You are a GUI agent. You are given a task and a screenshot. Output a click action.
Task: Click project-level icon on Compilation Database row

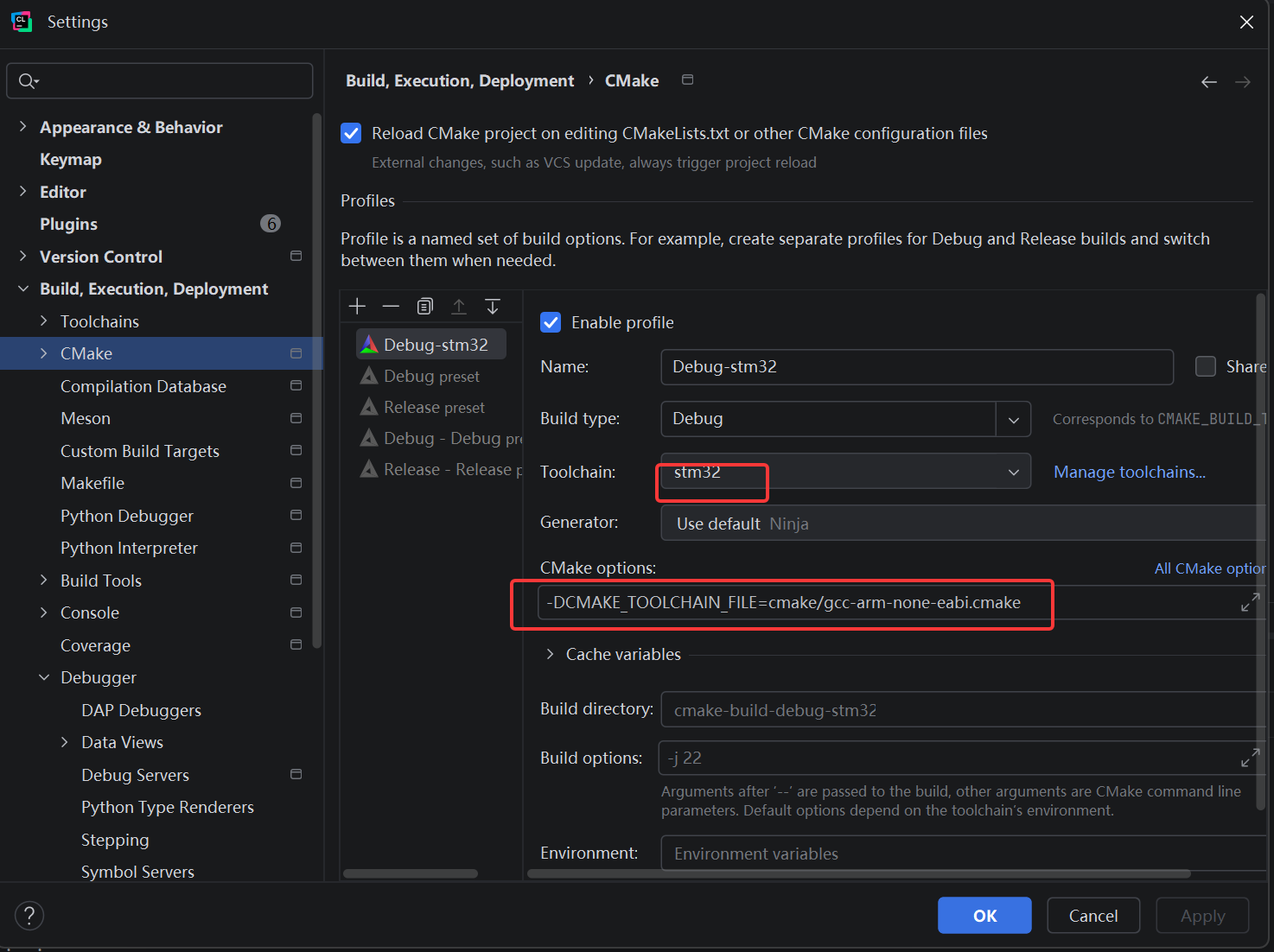tap(296, 385)
